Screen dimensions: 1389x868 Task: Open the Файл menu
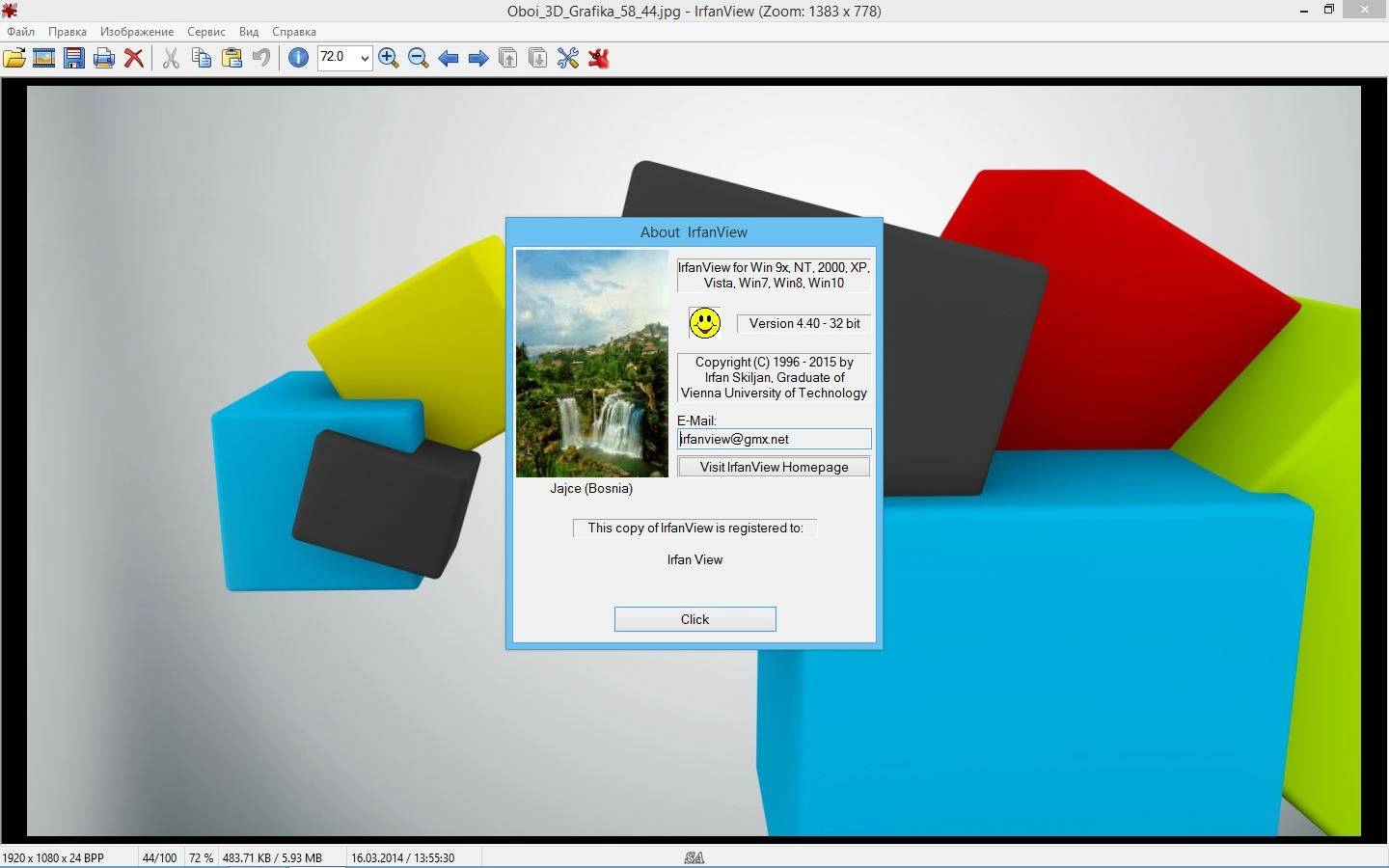pos(20,32)
